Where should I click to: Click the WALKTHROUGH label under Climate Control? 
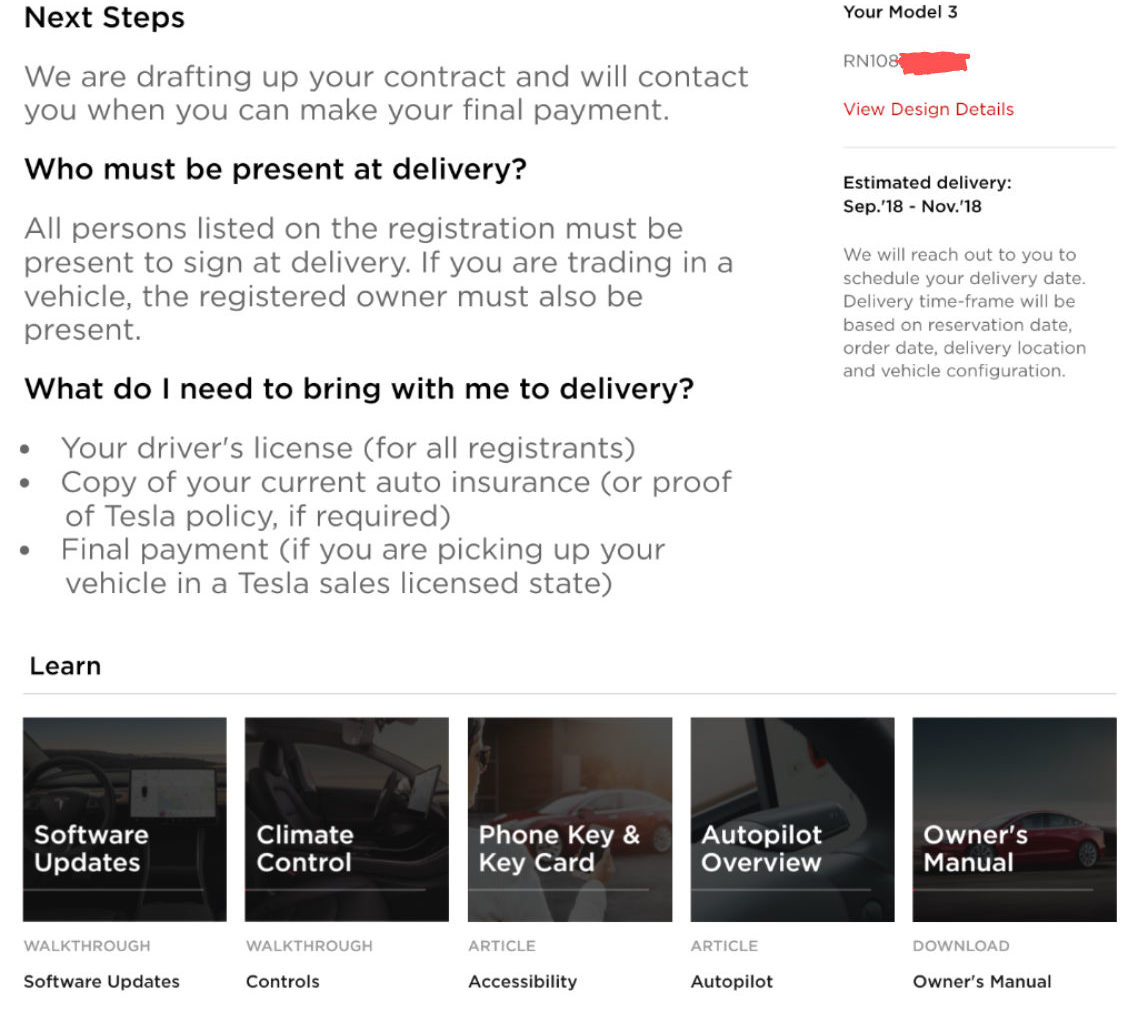pyautogui.click(x=309, y=946)
